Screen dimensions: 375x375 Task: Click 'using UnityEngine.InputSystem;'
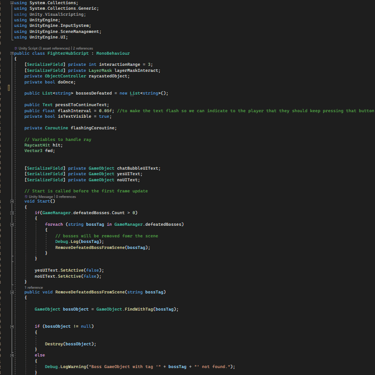(x=52, y=26)
